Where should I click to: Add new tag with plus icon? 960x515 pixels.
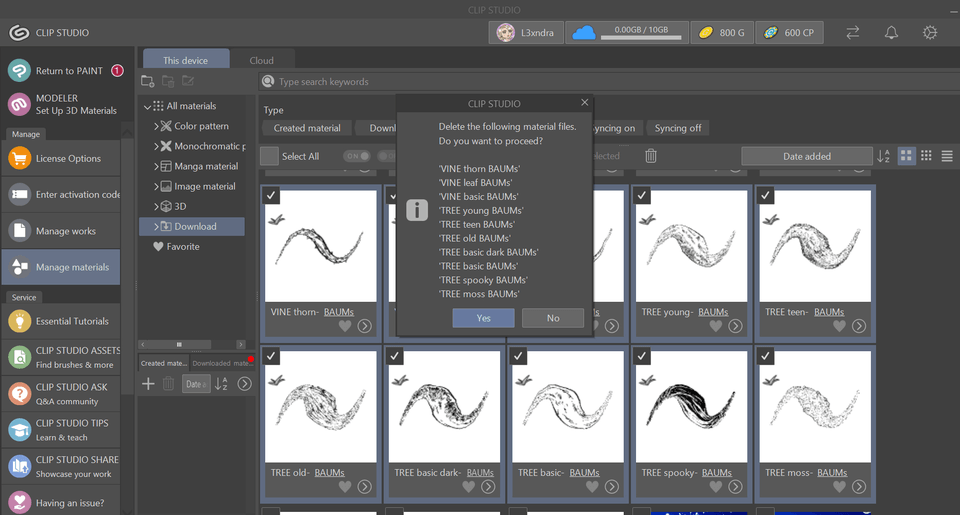(148, 384)
